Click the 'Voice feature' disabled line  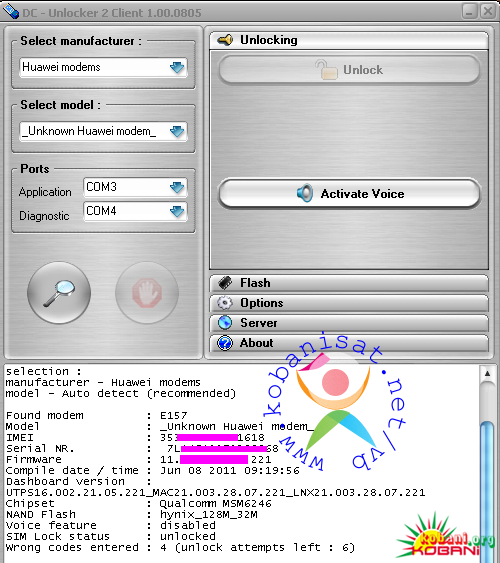click(111, 525)
